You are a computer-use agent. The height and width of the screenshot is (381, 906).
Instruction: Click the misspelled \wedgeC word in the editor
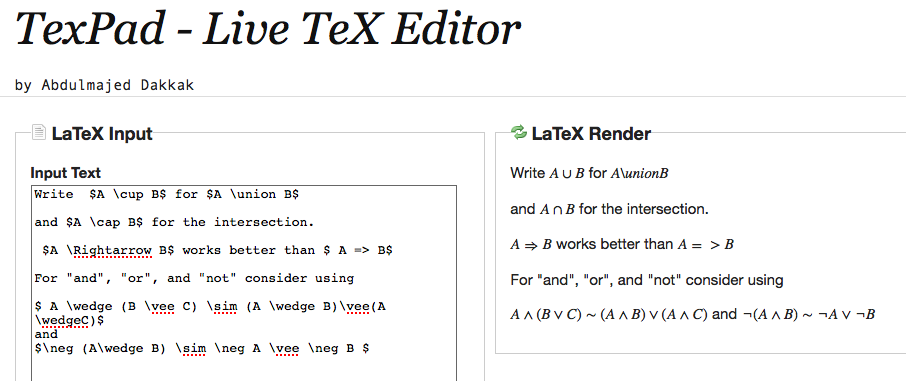(x=66, y=320)
